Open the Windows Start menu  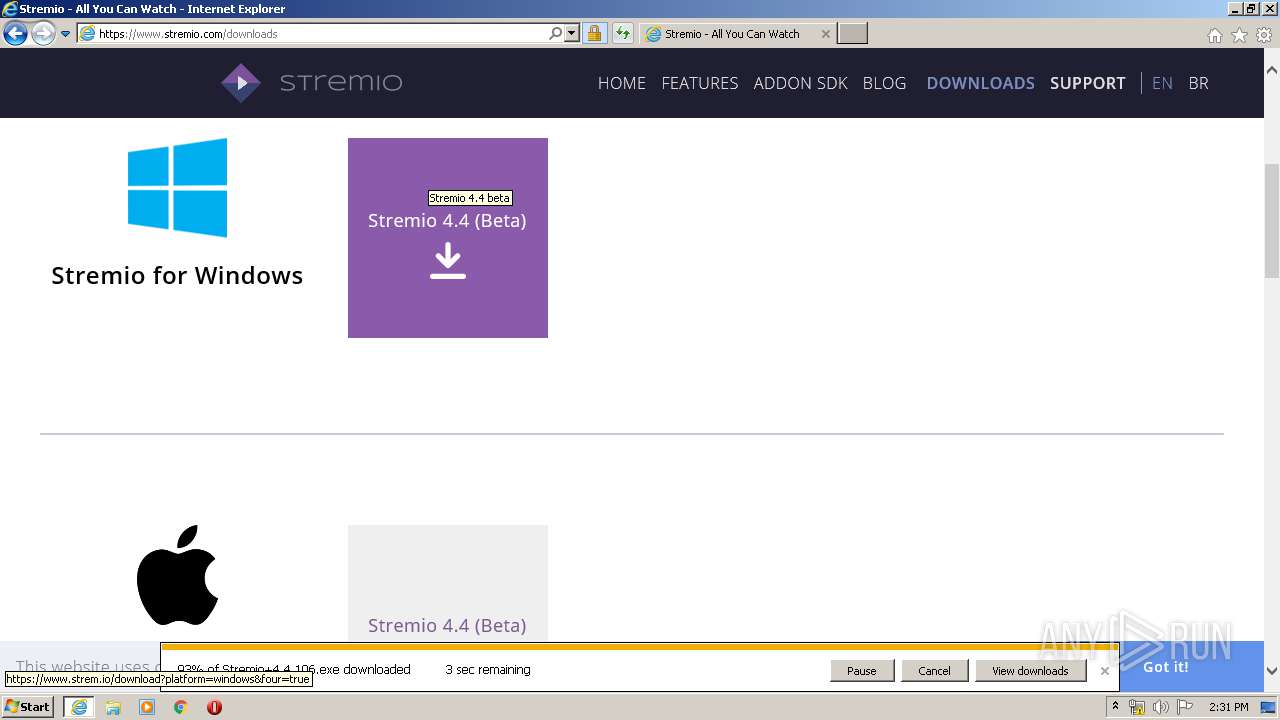click(x=28, y=707)
